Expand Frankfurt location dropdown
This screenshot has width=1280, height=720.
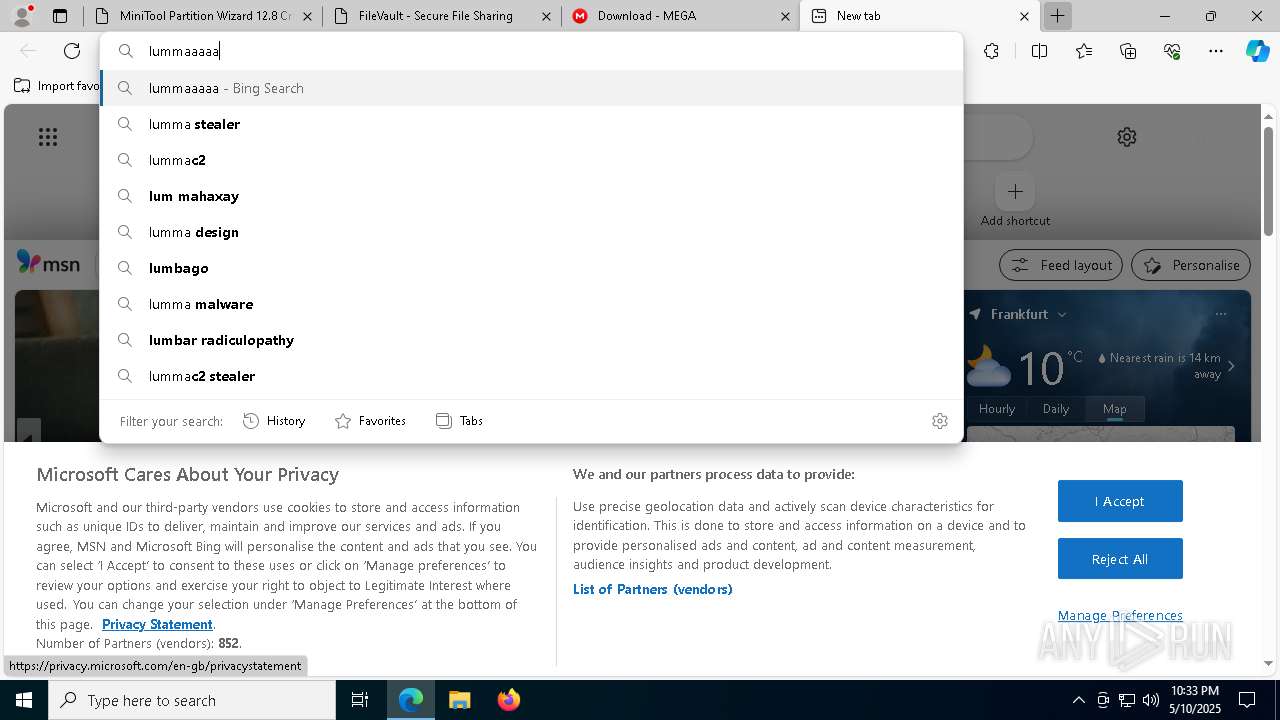[1062, 314]
